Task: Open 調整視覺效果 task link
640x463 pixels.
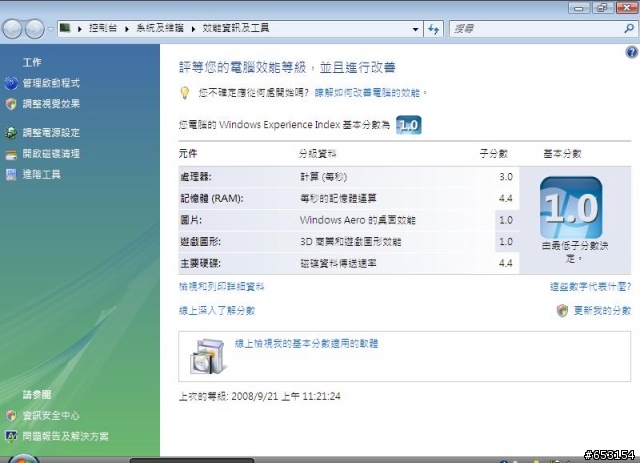Action: point(51,104)
